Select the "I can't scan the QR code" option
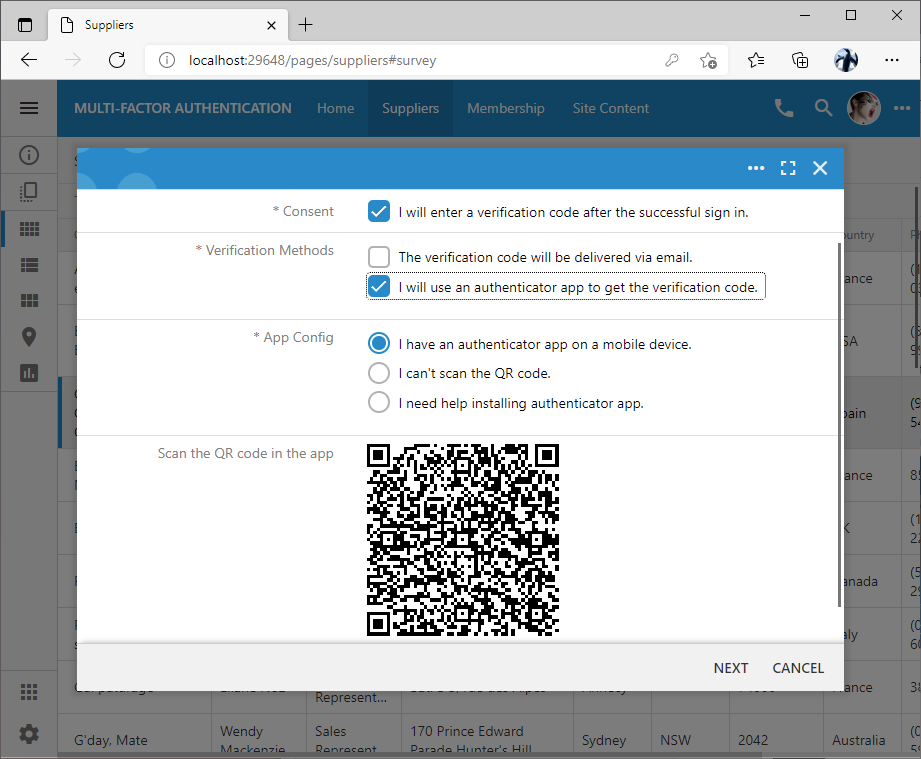Image resolution: width=921 pixels, height=759 pixels. 379,373
